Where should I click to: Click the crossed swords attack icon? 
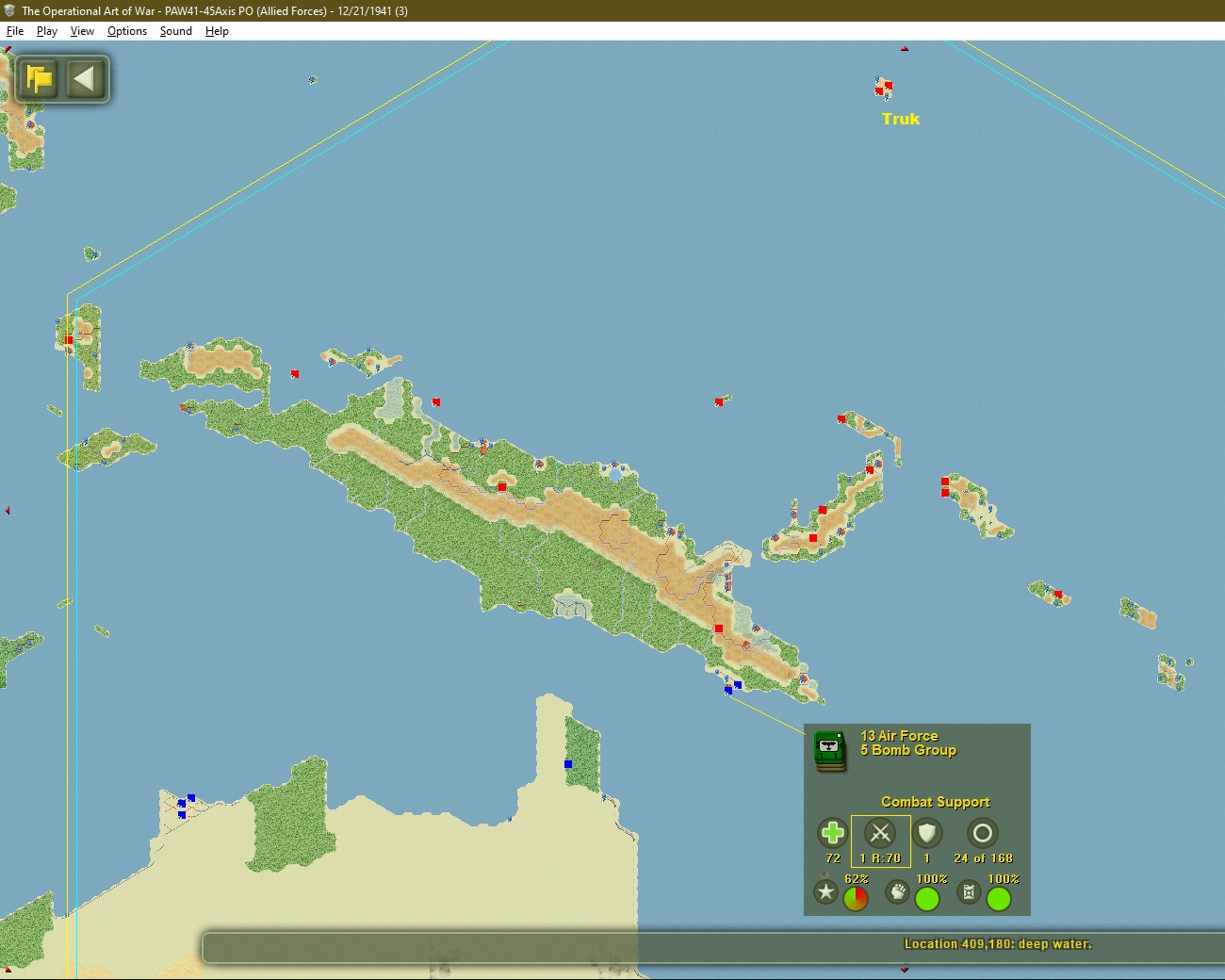pos(880,833)
